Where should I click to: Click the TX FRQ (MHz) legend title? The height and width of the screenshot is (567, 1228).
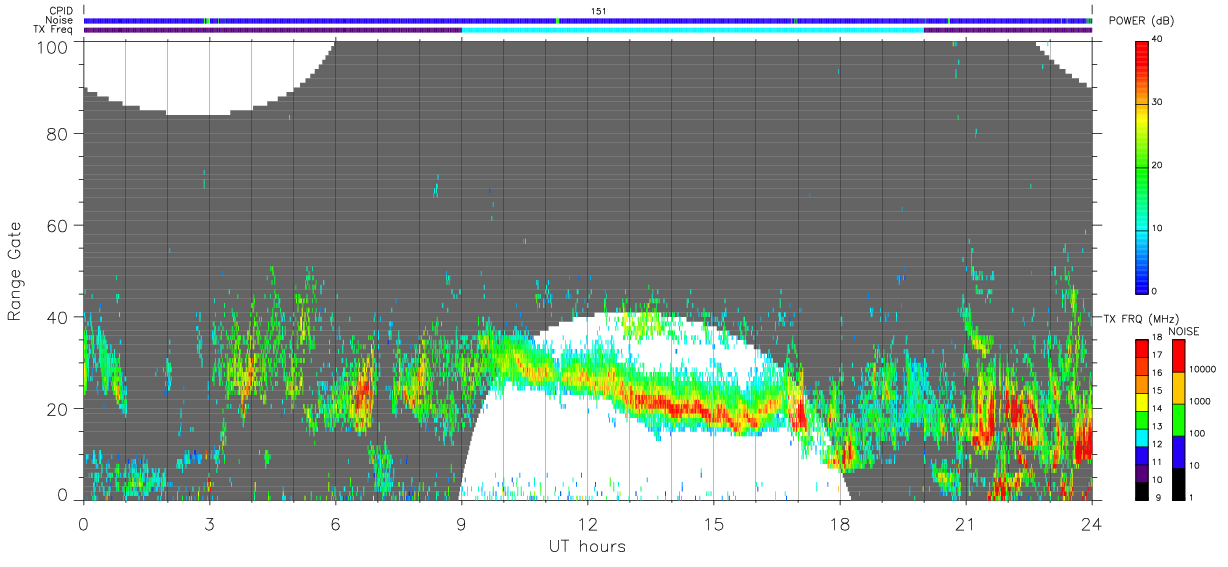click(x=1139, y=318)
